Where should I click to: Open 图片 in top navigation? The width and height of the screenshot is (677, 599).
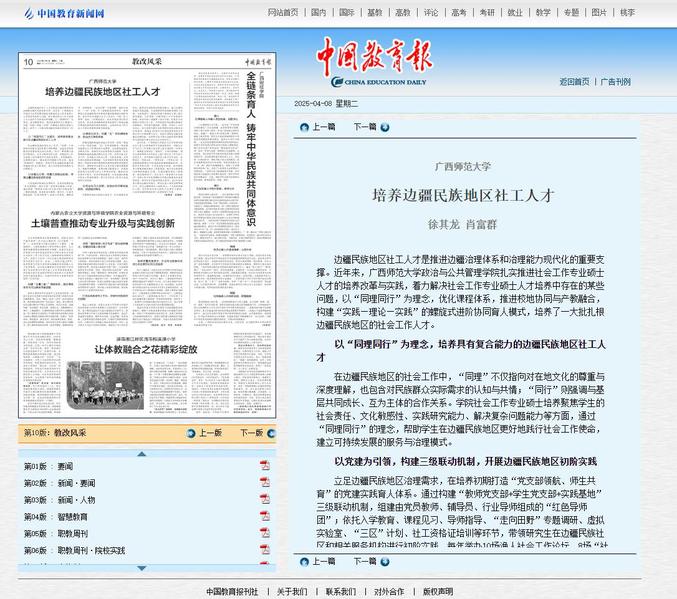coord(599,13)
